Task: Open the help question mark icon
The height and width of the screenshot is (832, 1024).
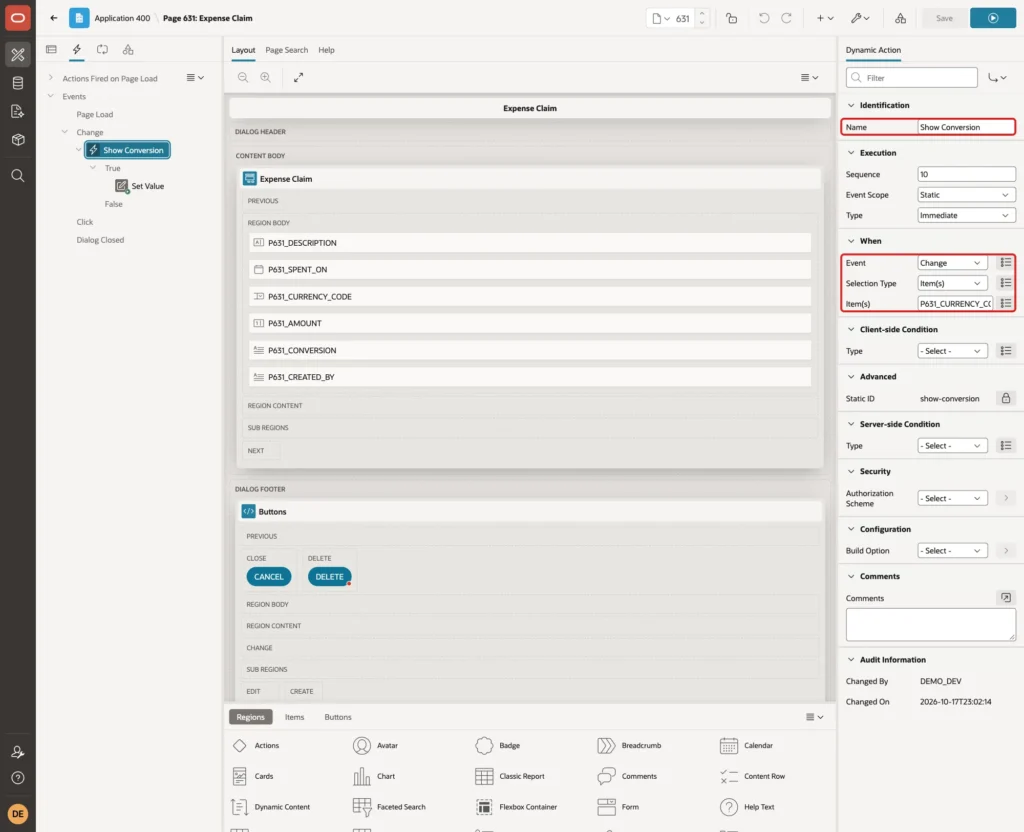Action: (x=18, y=778)
